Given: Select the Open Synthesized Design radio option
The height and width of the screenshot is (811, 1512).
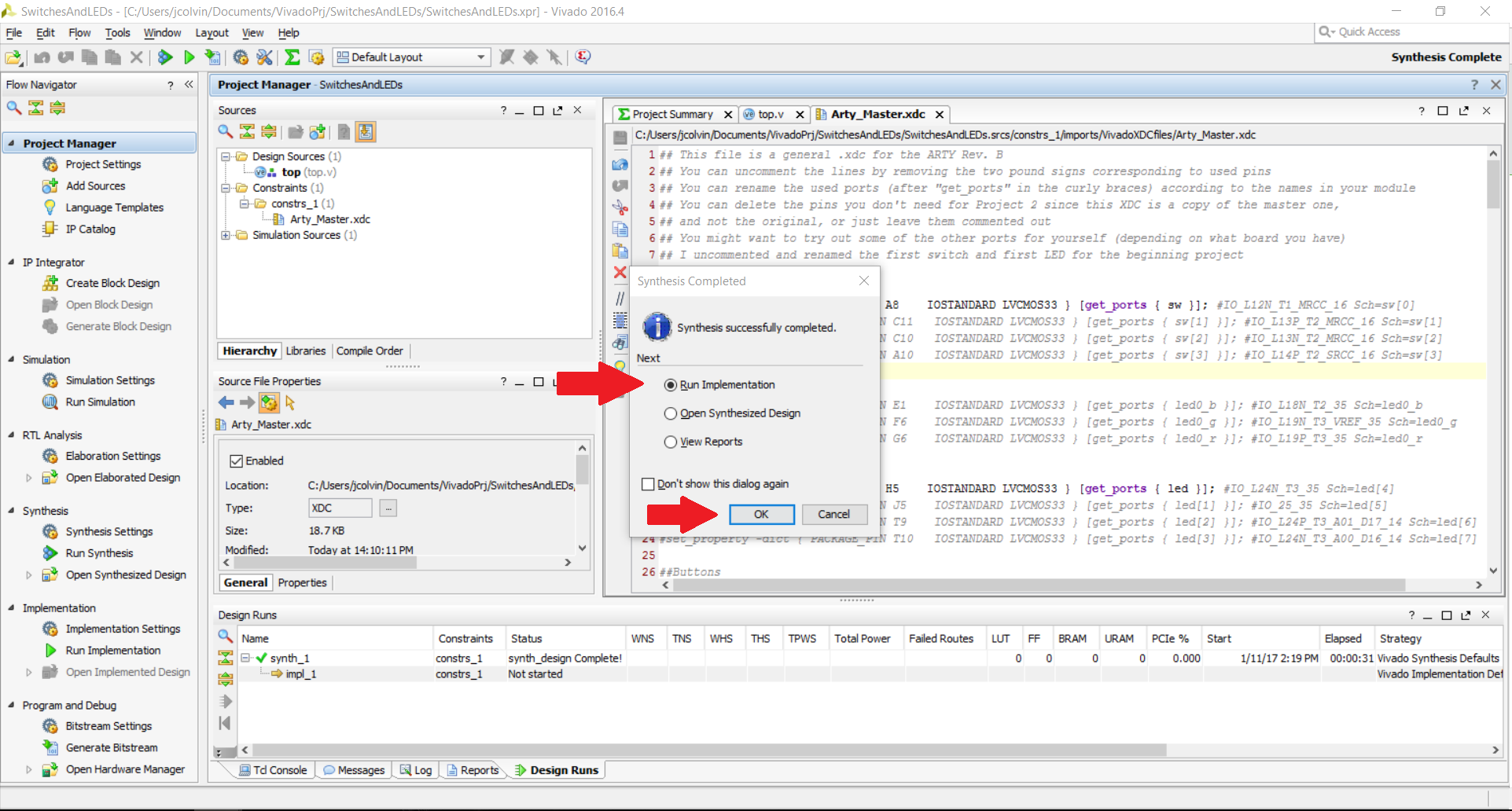Looking at the screenshot, I should [671, 413].
